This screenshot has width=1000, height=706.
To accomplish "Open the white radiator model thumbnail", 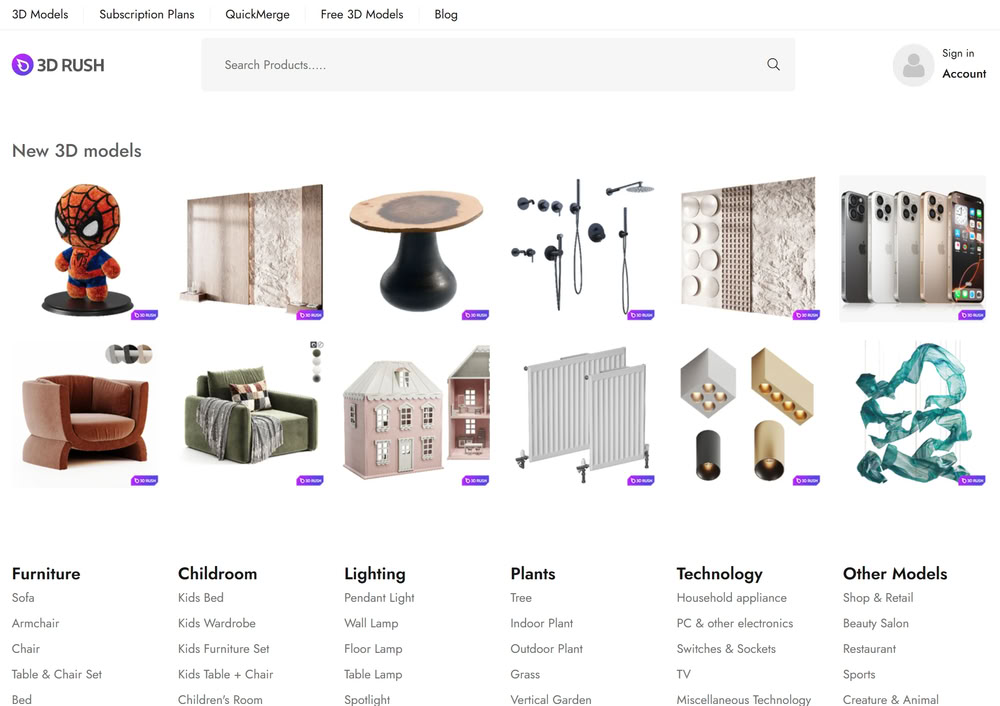I will click(x=582, y=415).
